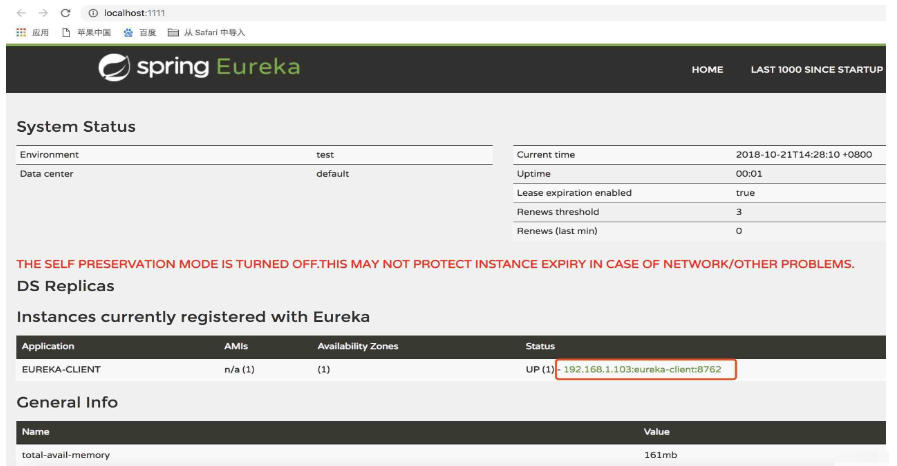
Task: Open the 百度 bookmark
Action: pos(140,33)
